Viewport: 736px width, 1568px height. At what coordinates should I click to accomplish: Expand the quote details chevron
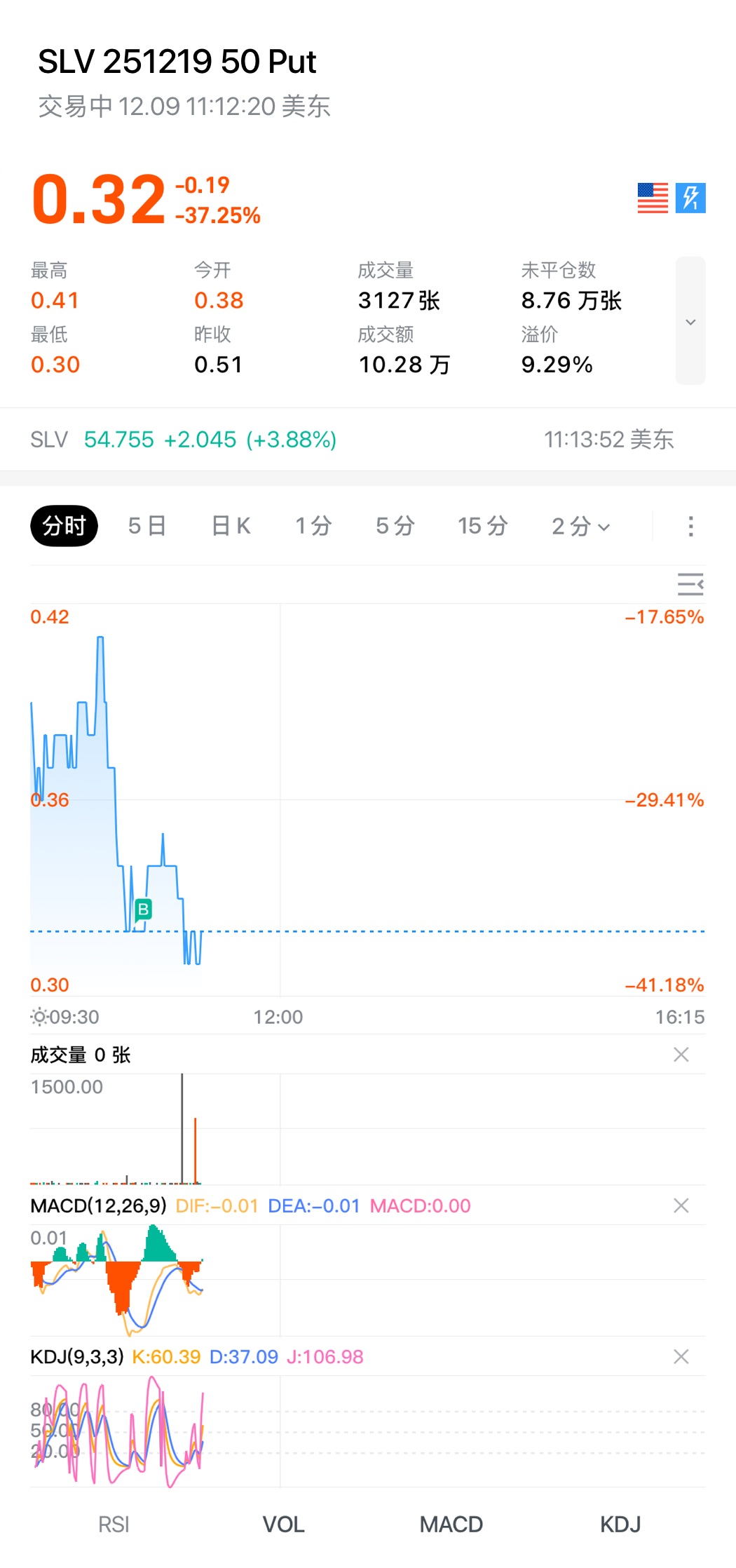coord(690,321)
